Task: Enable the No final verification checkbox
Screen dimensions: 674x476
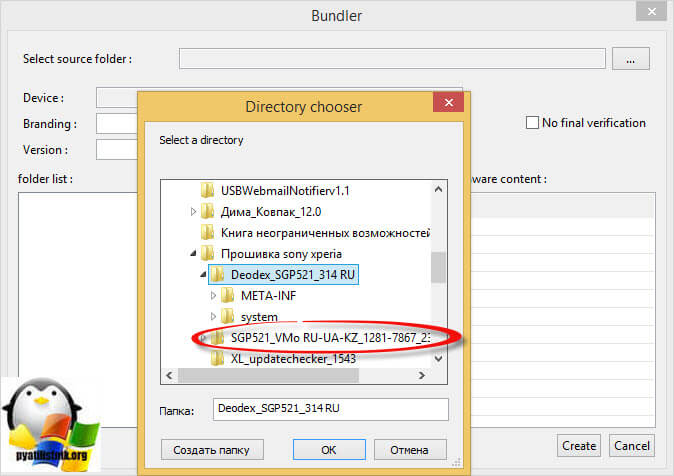Action: click(532, 123)
